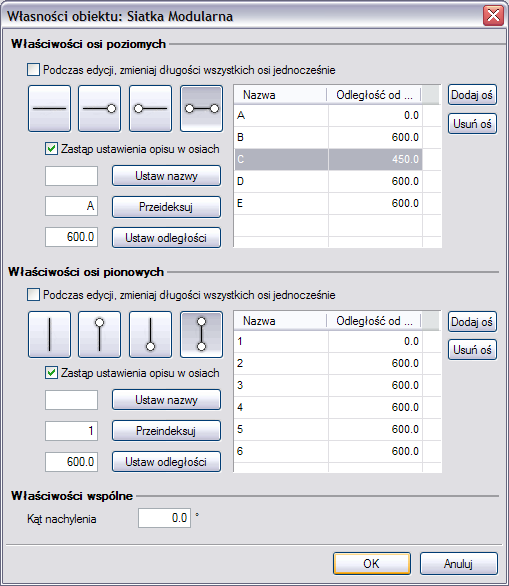Select horizontal axis with markers on both ends
The width and height of the screenshot is (509, 586).
click(201, 108)
